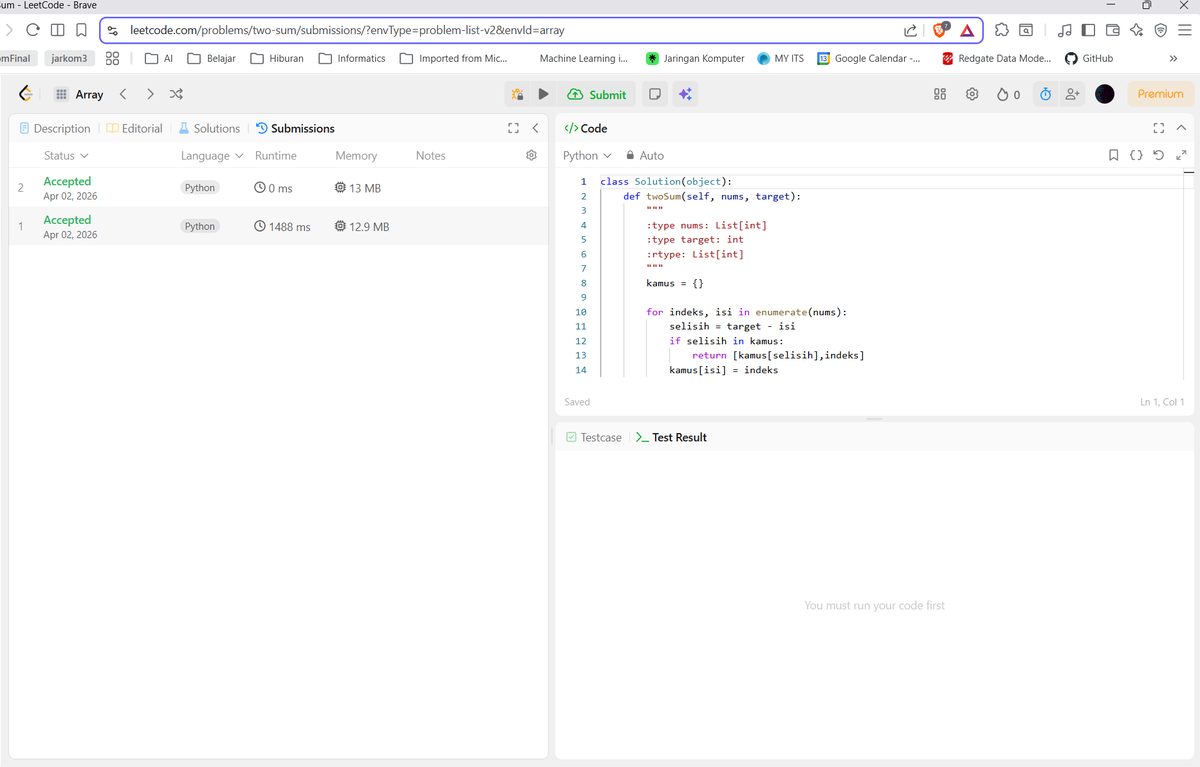This screenshot has width=1200, height=767.
Task: Maximize the Submissions panel
Action: [x=513, y=128]
